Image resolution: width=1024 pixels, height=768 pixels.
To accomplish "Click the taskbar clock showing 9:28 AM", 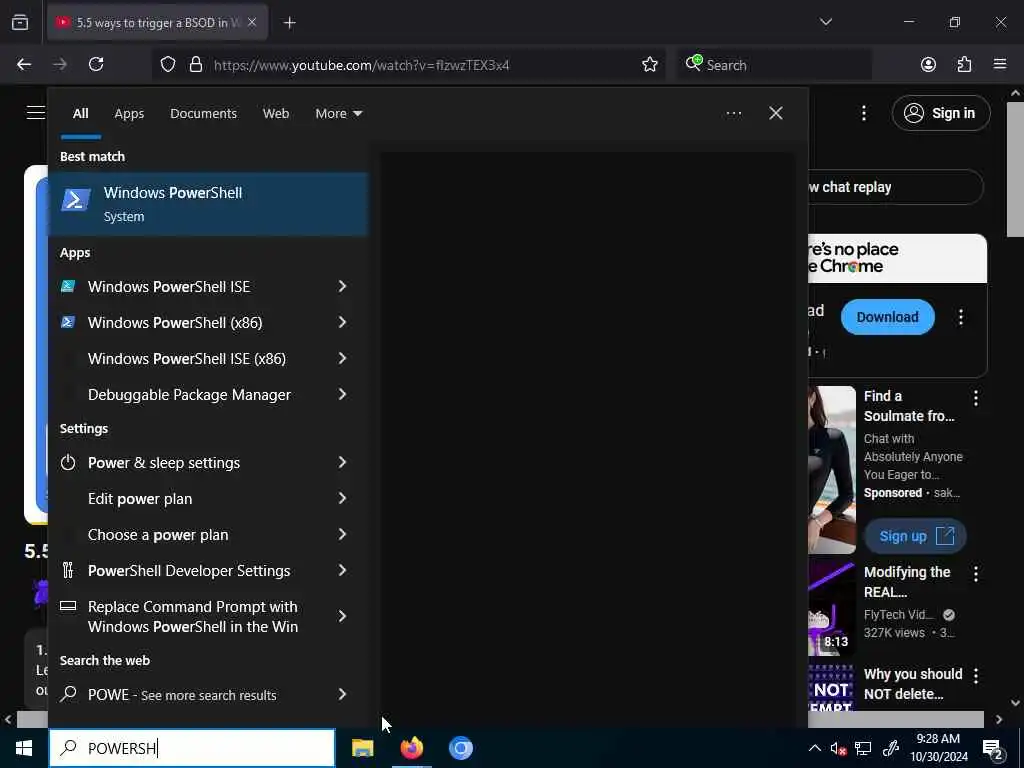I will pyautogui.click(x=938, y=748).
